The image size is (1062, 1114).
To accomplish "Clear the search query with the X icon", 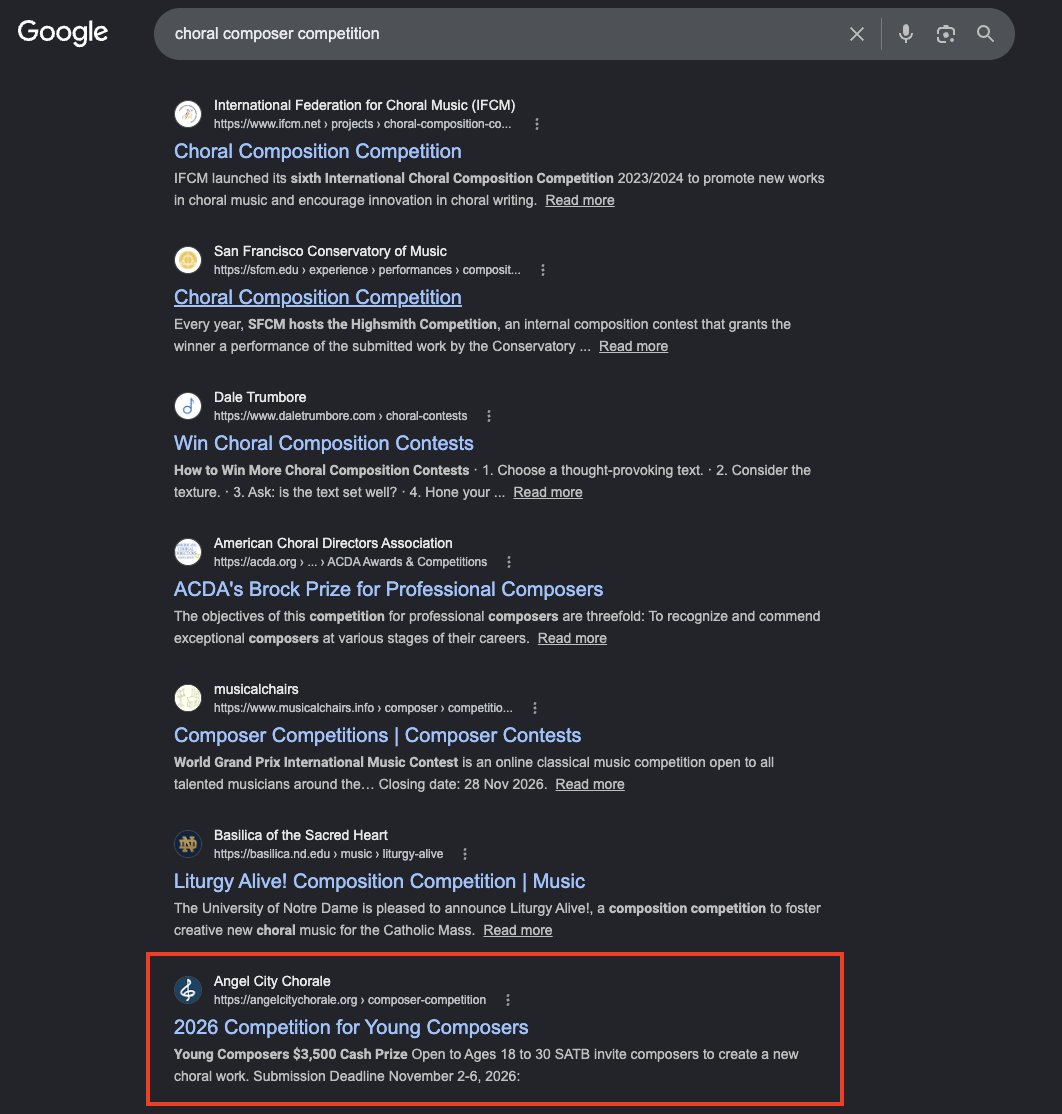I will click(x=857, y=34).
